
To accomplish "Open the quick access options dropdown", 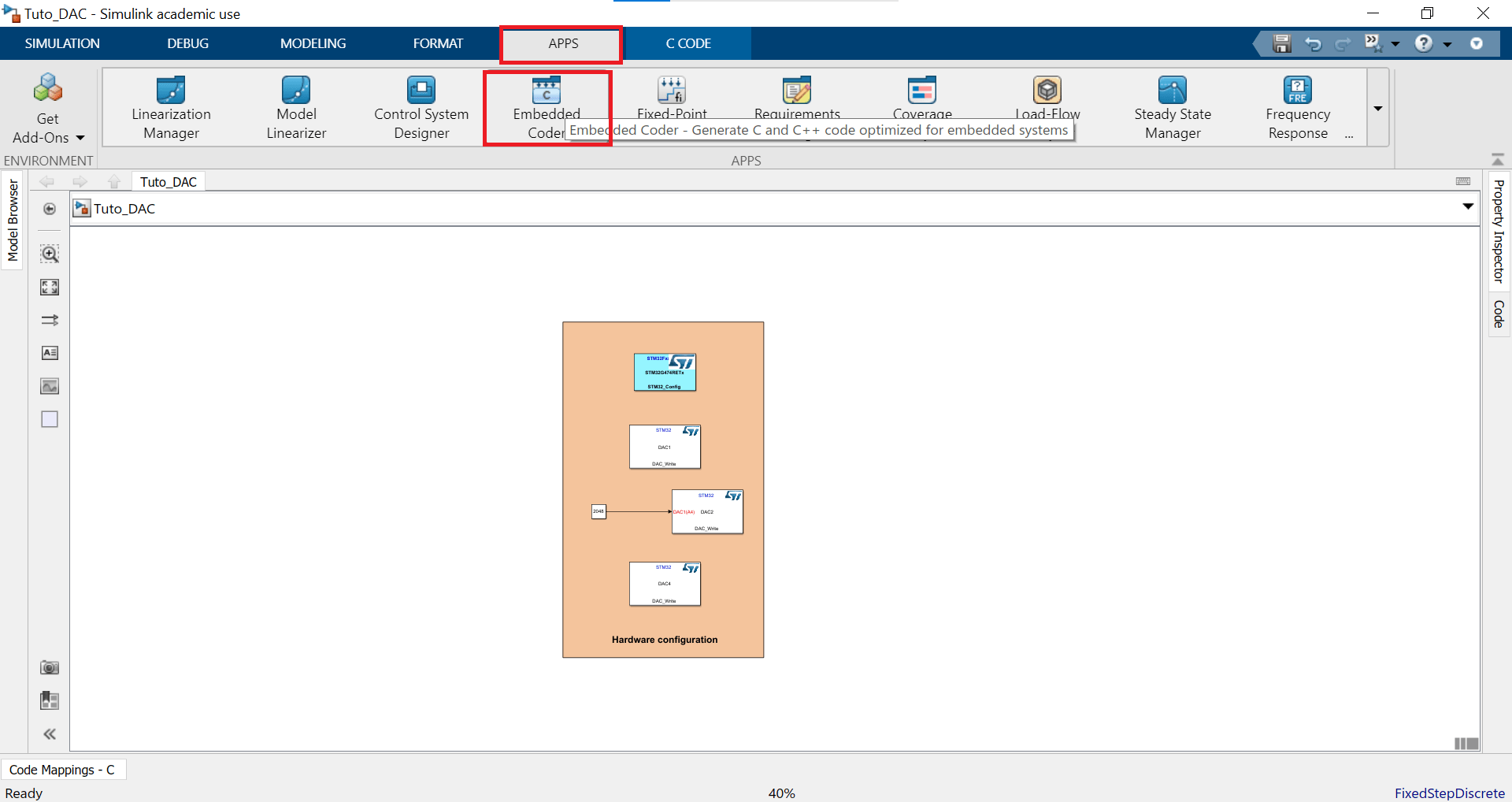I will pyautogui.click(x=1477, y=43).
